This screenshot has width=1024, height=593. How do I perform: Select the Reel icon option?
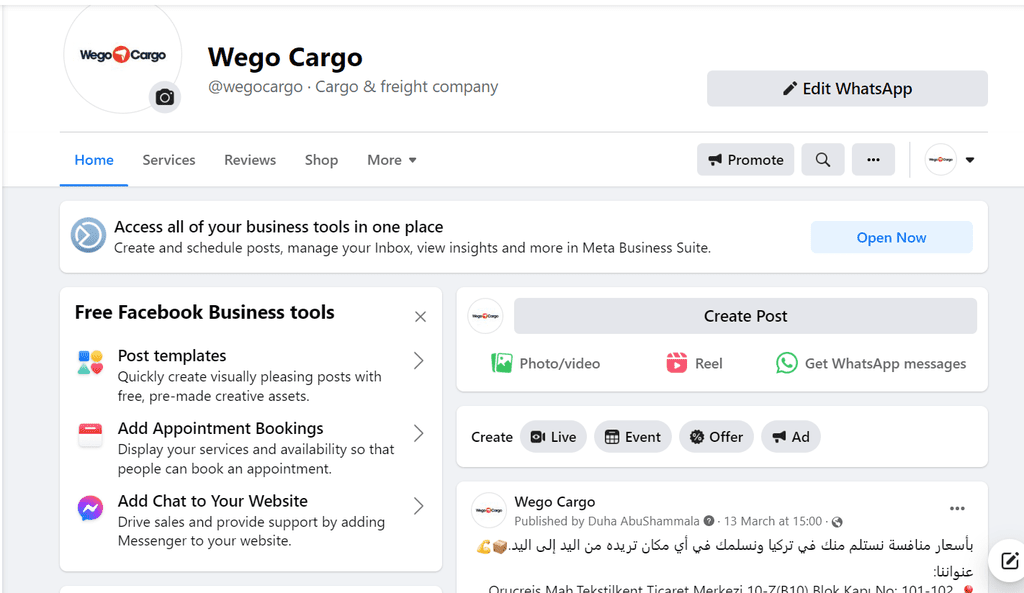pos(677,363)
